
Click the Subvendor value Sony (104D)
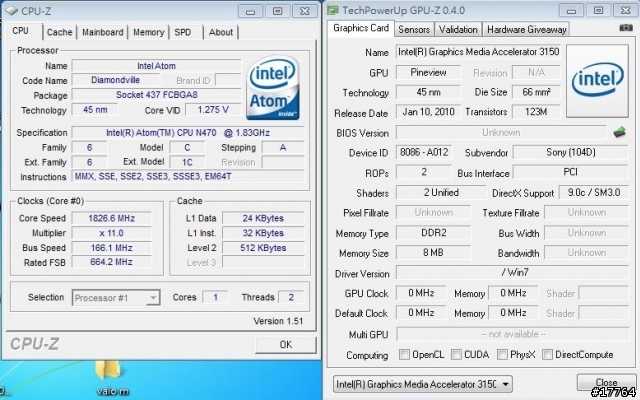click(571, 152)
